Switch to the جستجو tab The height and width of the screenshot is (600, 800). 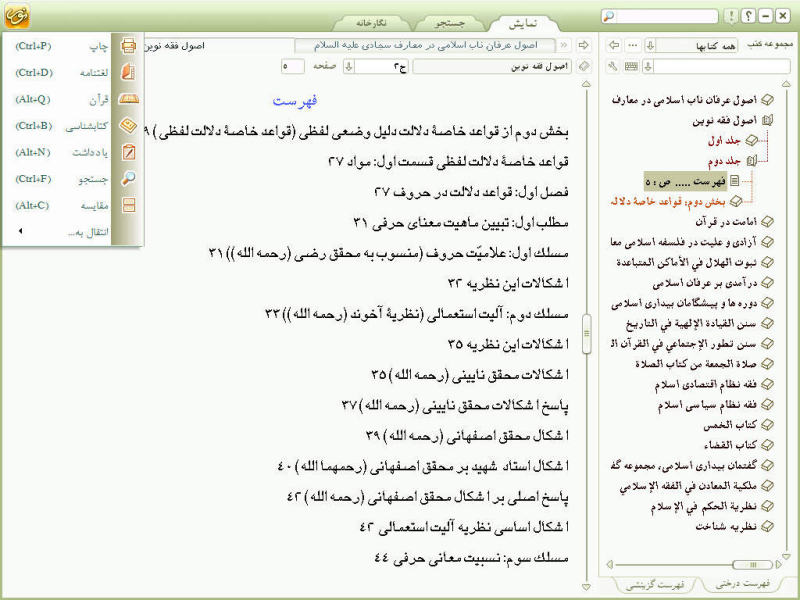449,23
